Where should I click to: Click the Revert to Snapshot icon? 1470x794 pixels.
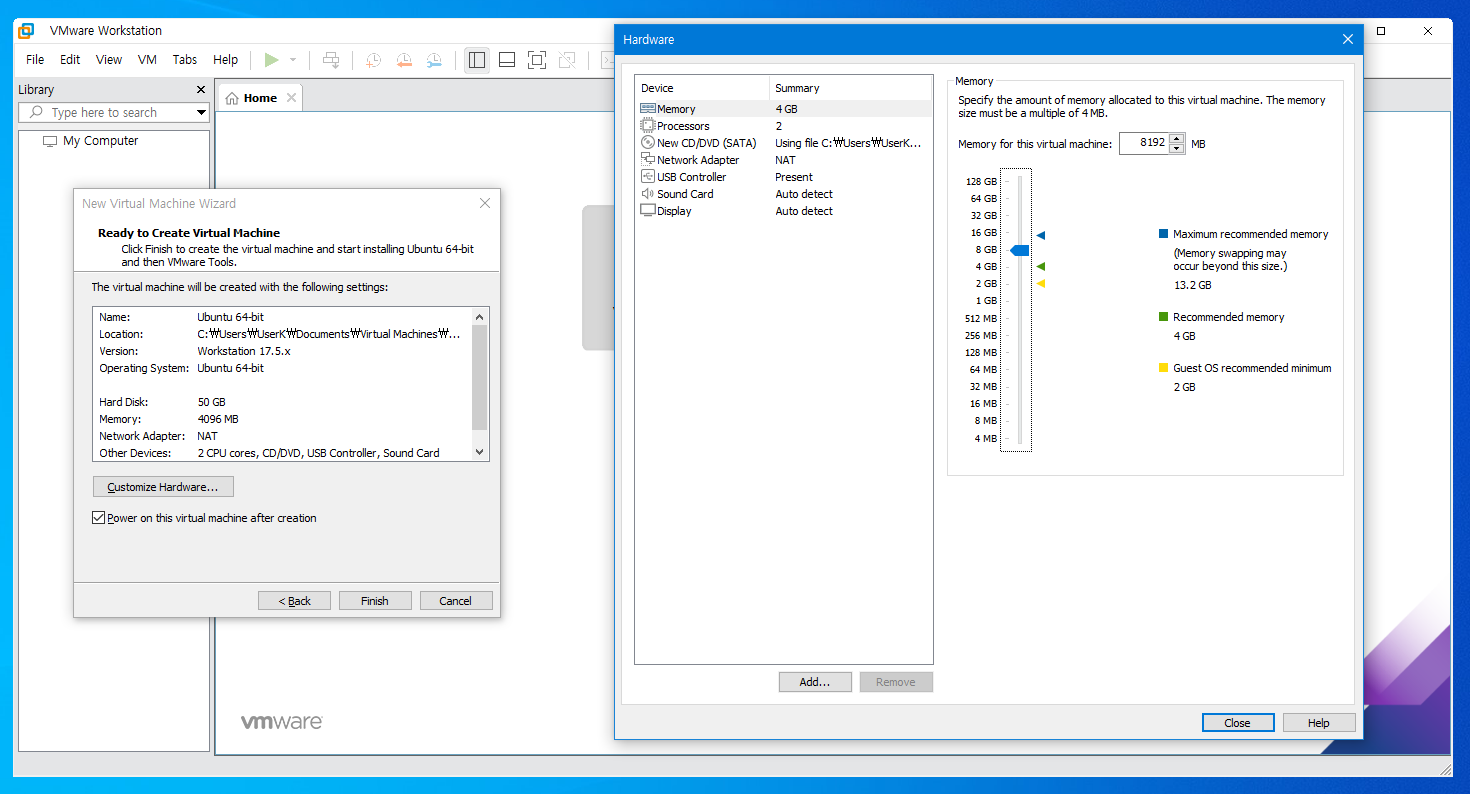tap(404, 60)
